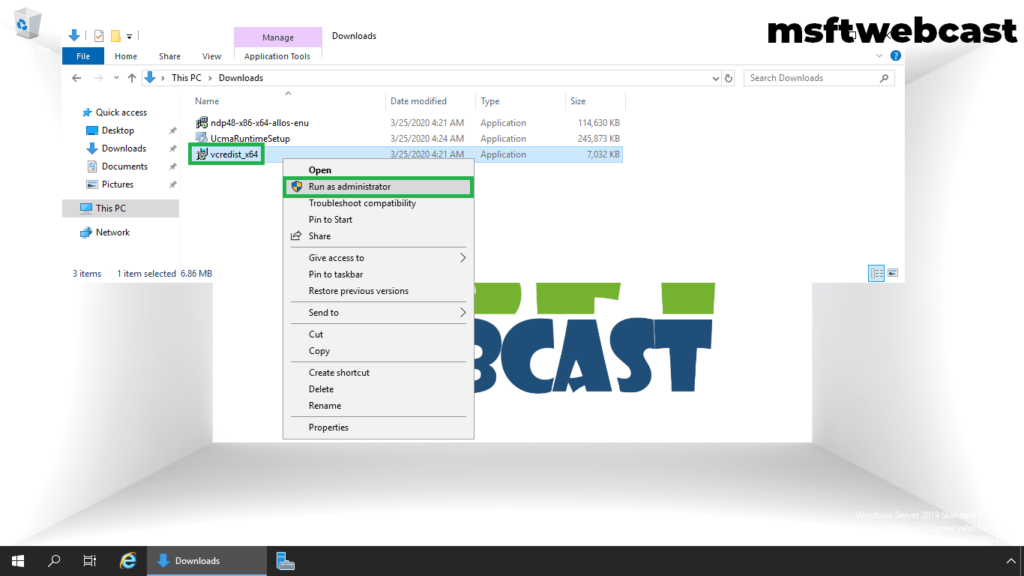This screenshot has width=1024, height=576.
Task: Select Quick access in navigation pane
Action: pyautogui.click(x=121, y=112)
